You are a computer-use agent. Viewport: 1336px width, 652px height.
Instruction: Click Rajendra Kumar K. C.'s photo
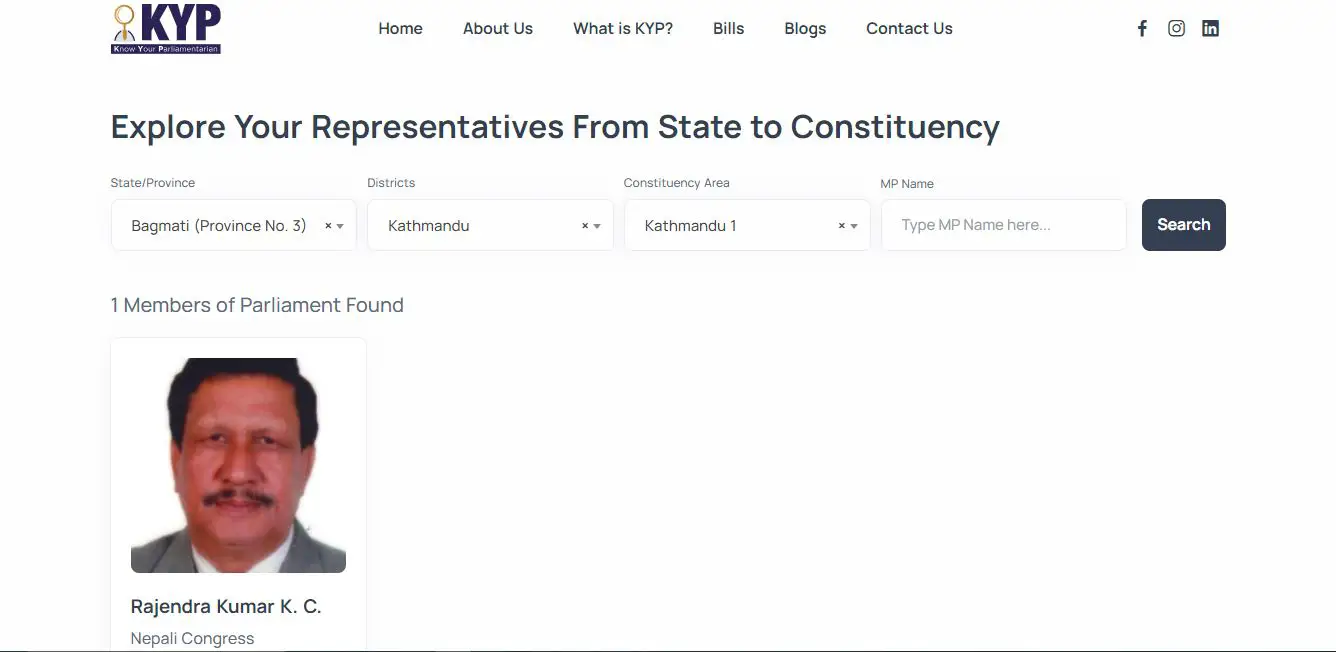(x=238, y=464)
